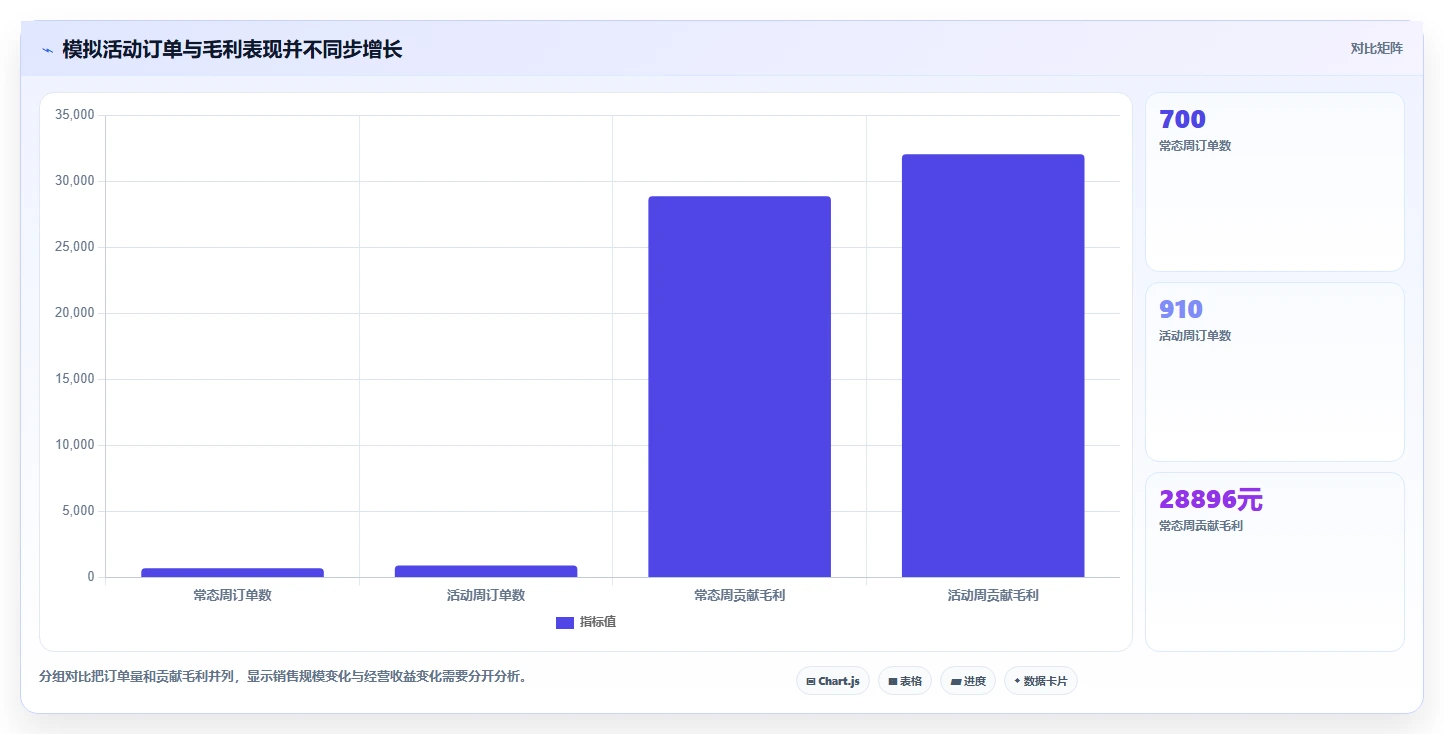
Task: Click the 28896元 value in card
Action: pos(1211,499)
